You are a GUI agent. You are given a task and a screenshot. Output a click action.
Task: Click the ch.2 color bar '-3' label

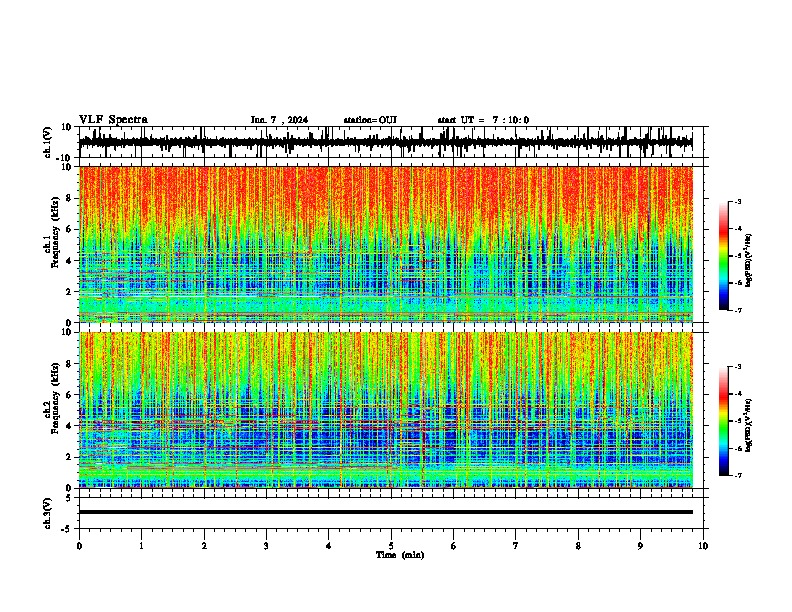pos(738,367)
